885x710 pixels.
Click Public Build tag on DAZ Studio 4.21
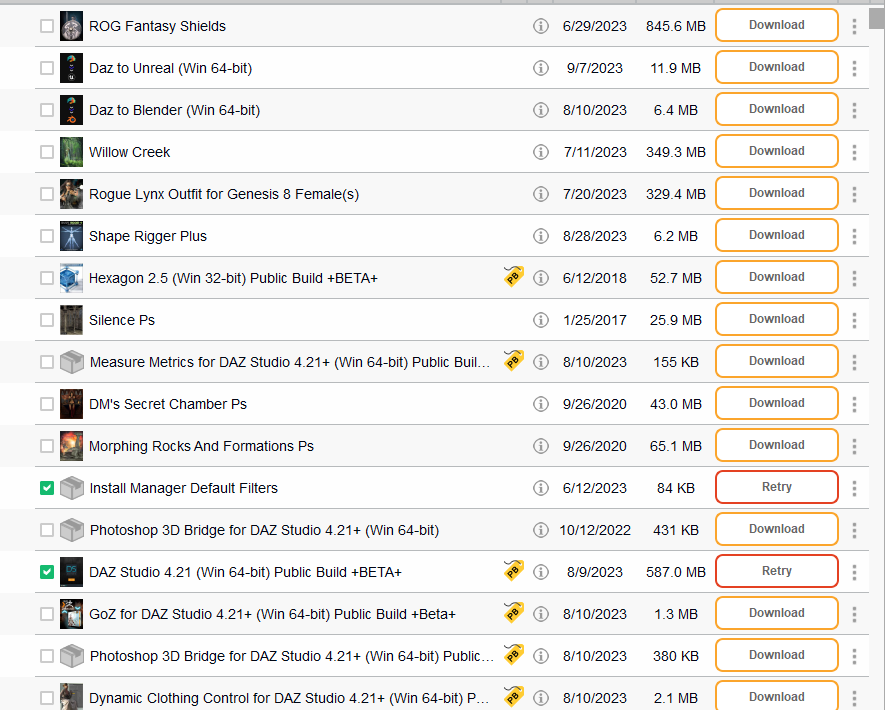[x=514, y=571]
